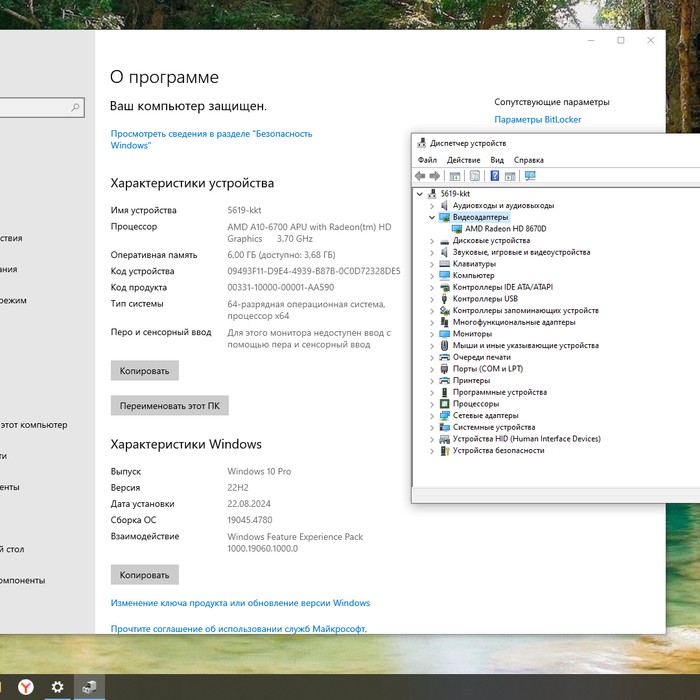This screenshot has height=700, width=700.
Task: Click the version value 22H2
Action: (238, 488)
